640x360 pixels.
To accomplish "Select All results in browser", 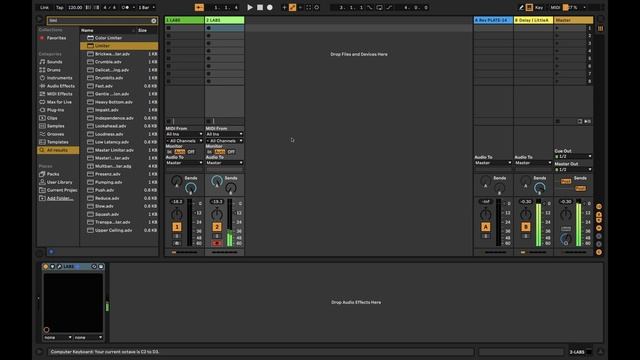I will 58,150.
